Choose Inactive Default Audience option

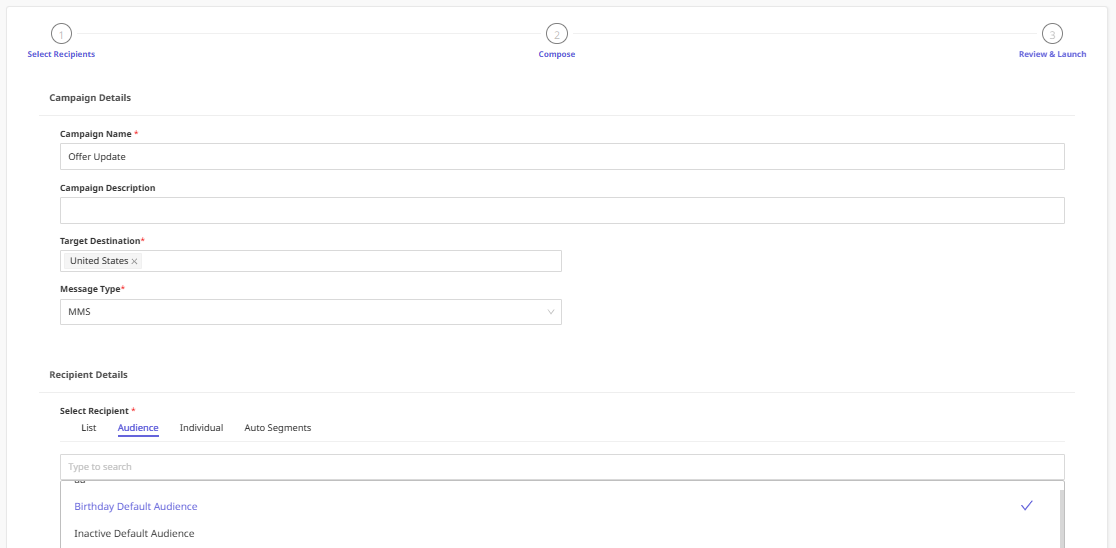(559, 533)
